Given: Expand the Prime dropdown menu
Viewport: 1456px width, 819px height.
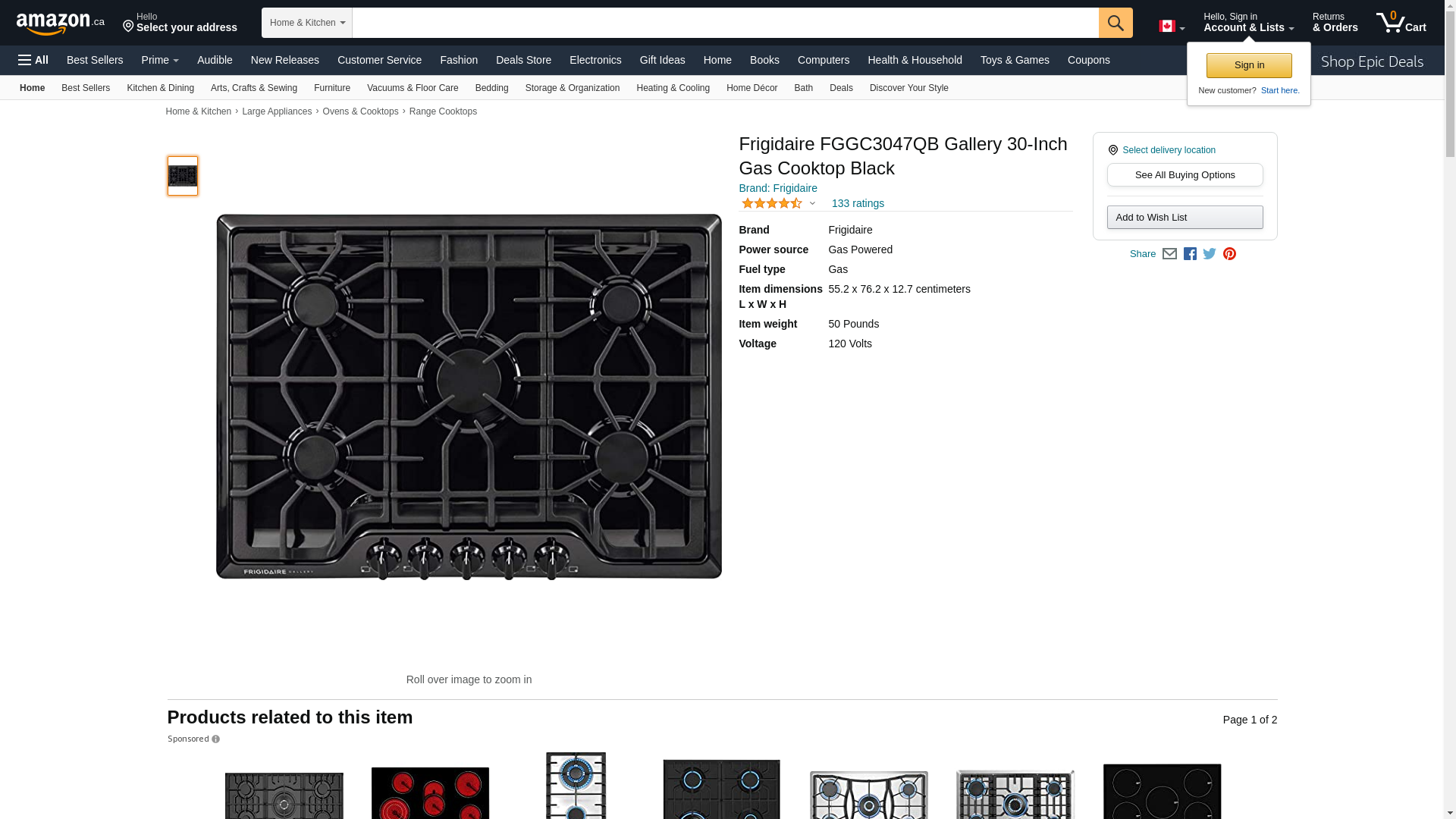Looking at the screenshot, I should coord(160,60).
